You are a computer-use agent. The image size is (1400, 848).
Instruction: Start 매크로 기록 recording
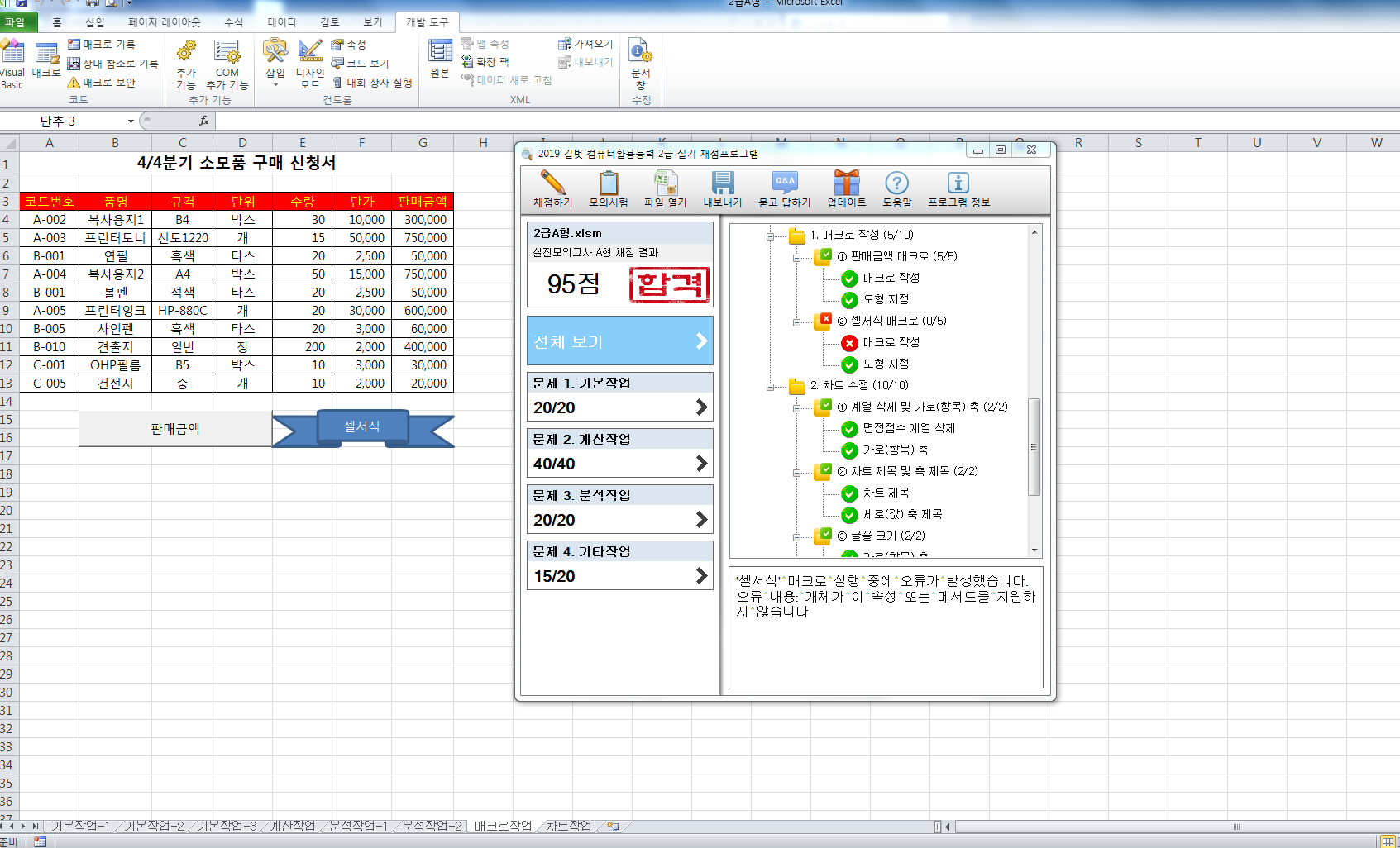tap(102, 45)
